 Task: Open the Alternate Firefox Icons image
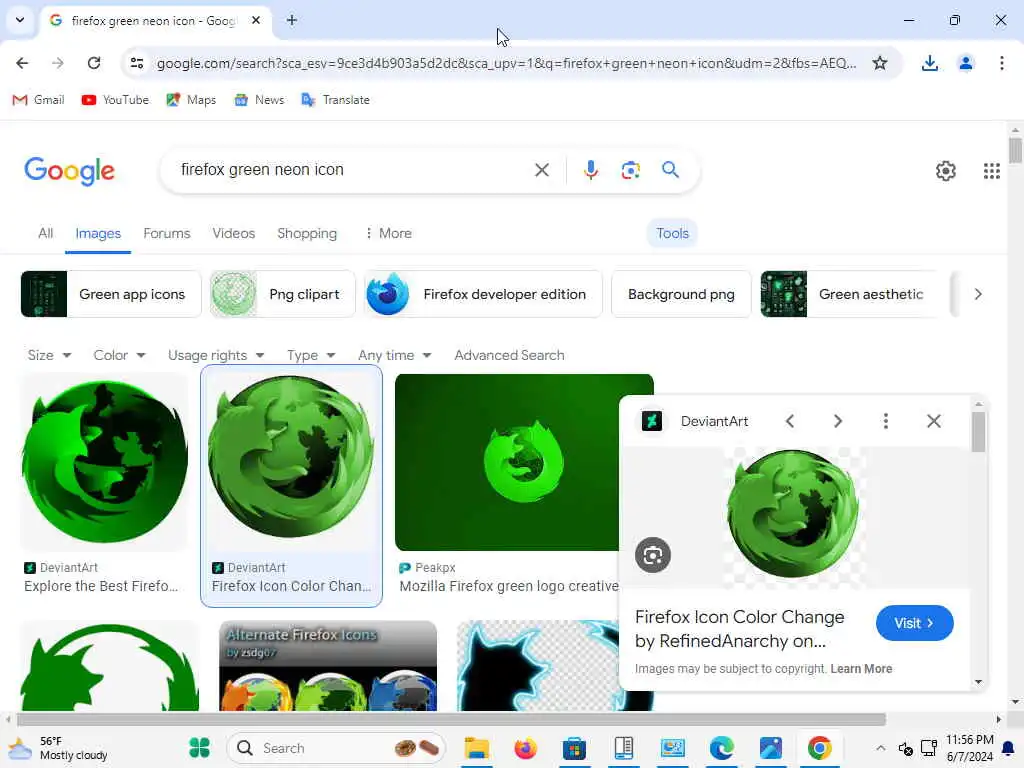(x=328, y=665)
